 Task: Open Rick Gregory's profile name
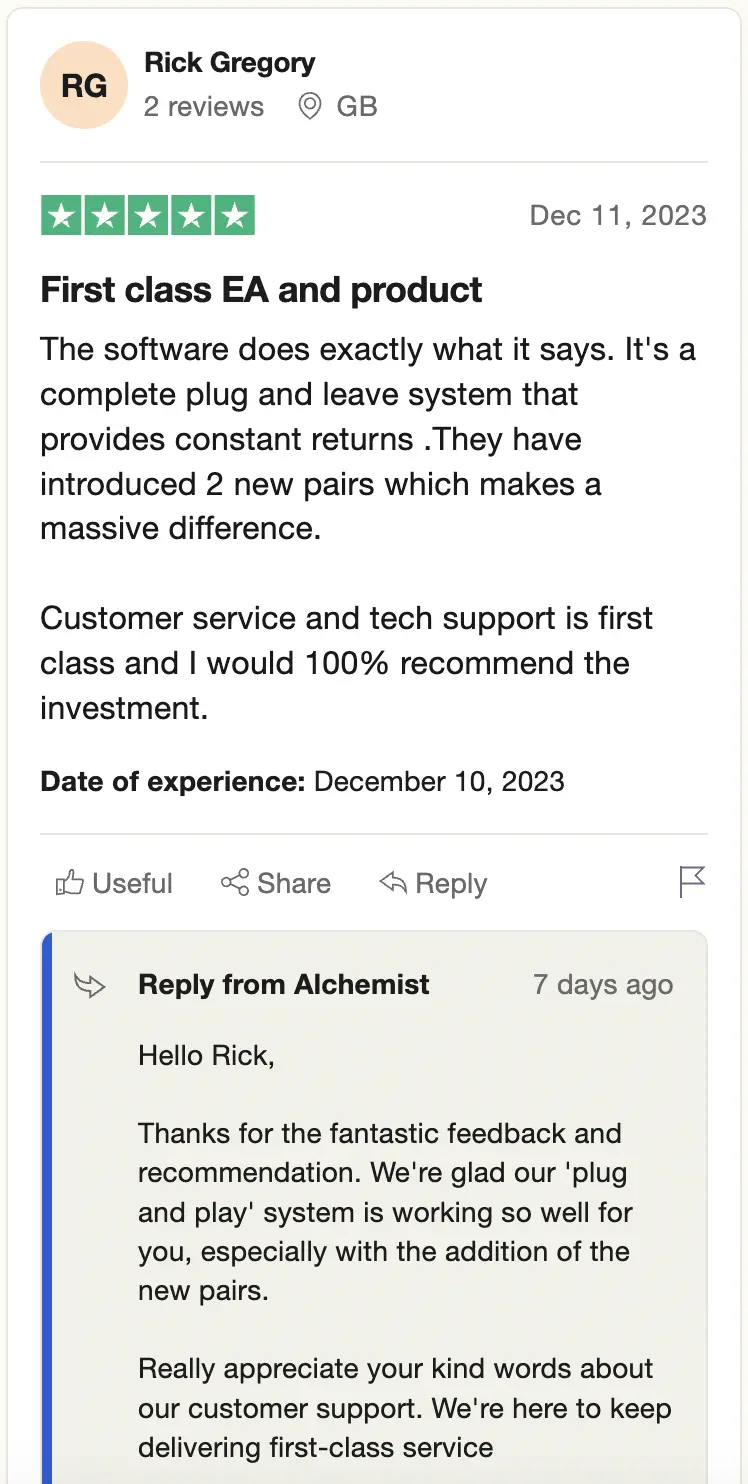click(x=229, y=63)
